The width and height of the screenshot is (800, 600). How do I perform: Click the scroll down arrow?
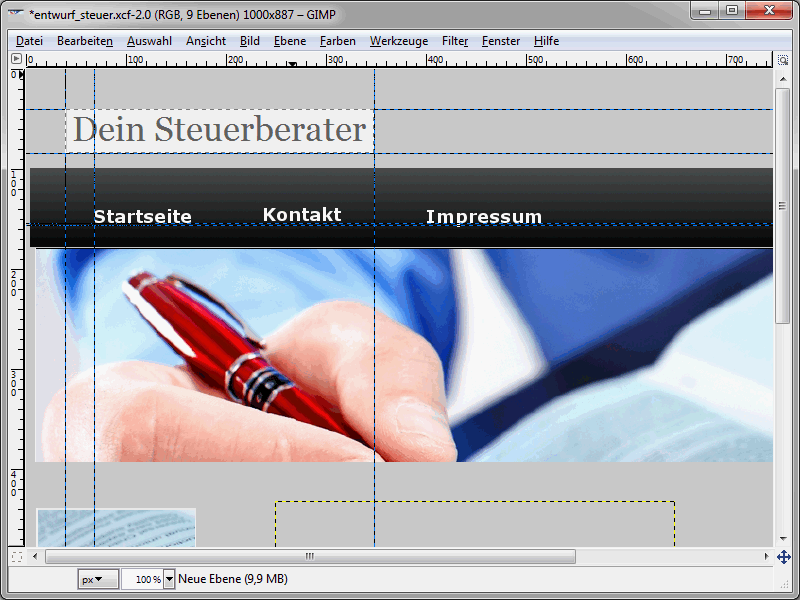783,539
